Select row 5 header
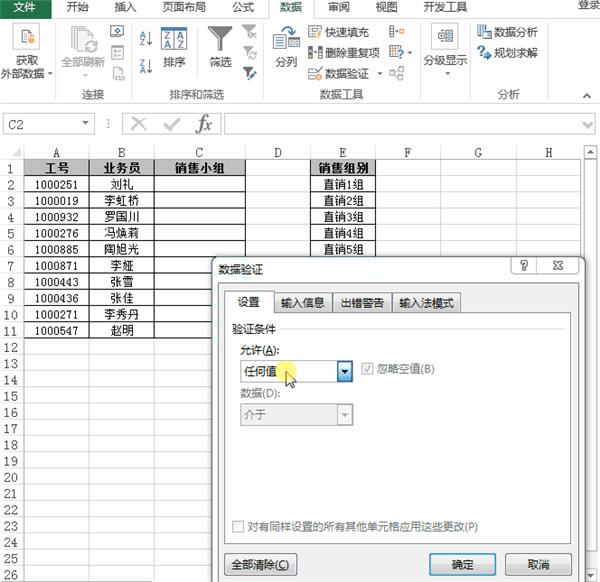 [x=11, y=233]
